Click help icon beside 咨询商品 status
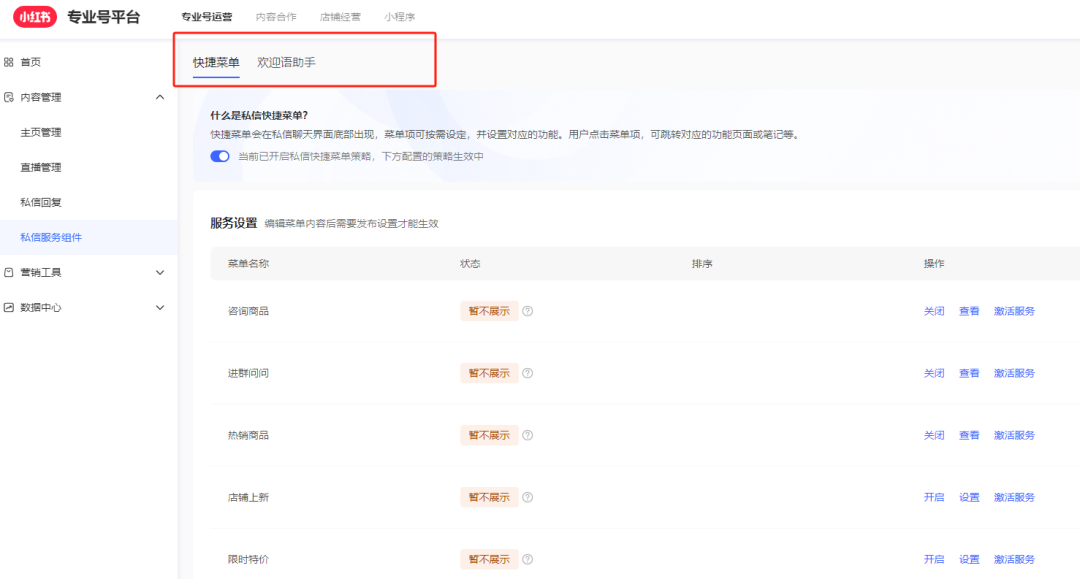1080x579 pixels. point(527,311)
